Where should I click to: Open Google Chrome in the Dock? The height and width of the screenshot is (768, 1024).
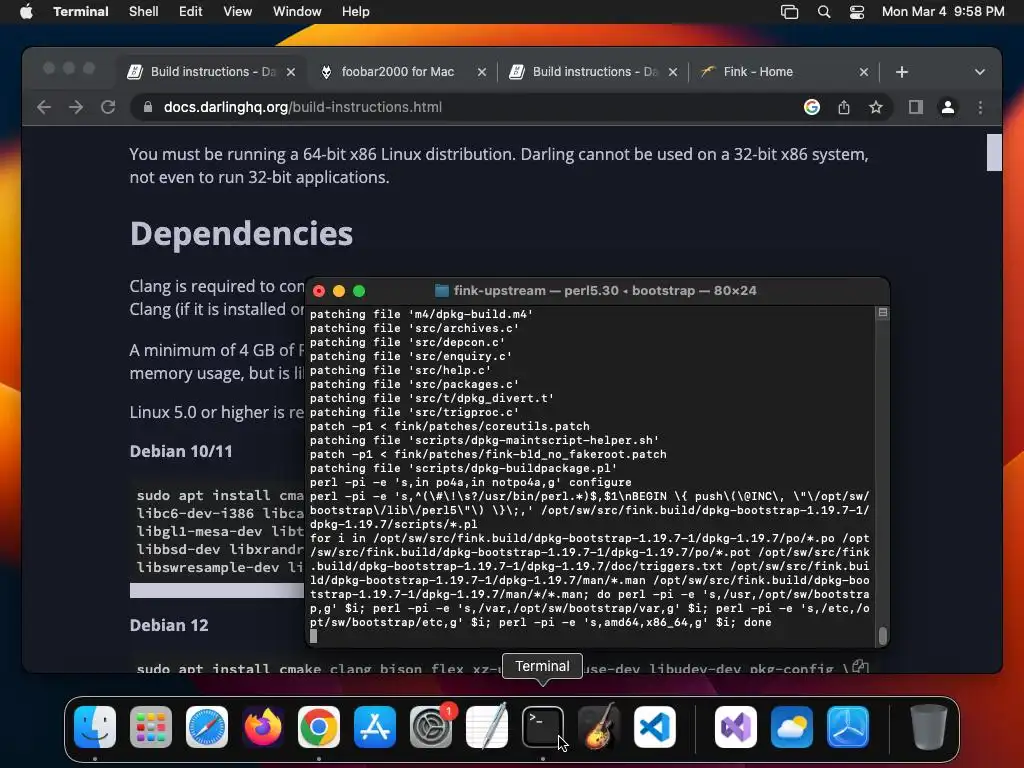pyautogui.click(x=319, y=727)
